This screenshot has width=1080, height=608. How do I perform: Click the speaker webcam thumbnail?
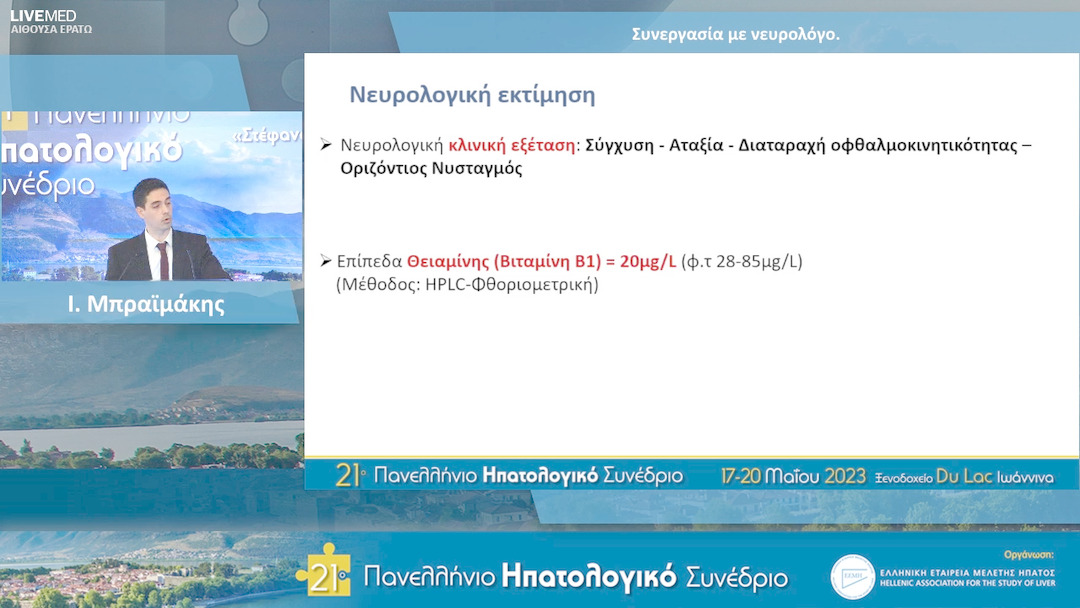(x=150, y=200)
